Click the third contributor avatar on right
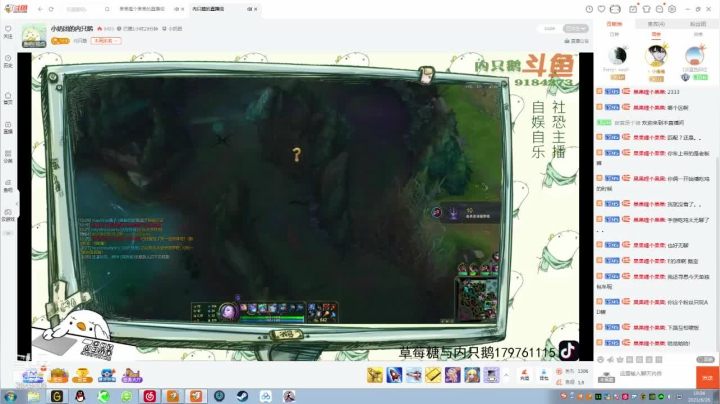Image resolution: width=720 pixels, height=404 pixels. click(695, 56)
